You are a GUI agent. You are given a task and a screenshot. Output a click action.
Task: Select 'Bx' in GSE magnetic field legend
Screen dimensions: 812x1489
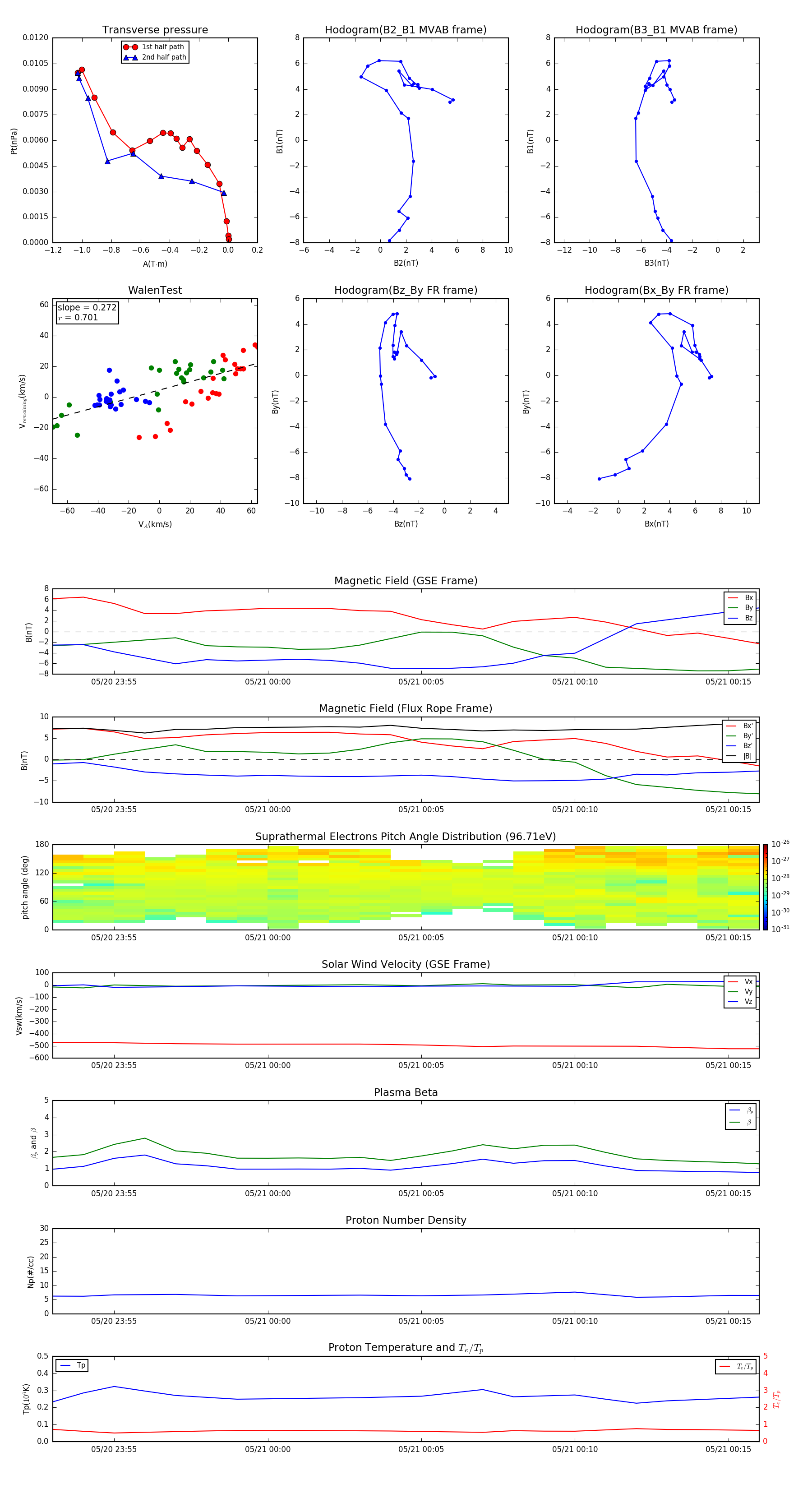click(740, 598)
